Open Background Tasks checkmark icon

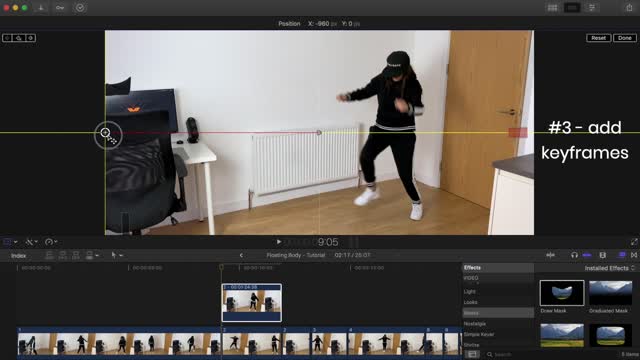coord(80,8)
